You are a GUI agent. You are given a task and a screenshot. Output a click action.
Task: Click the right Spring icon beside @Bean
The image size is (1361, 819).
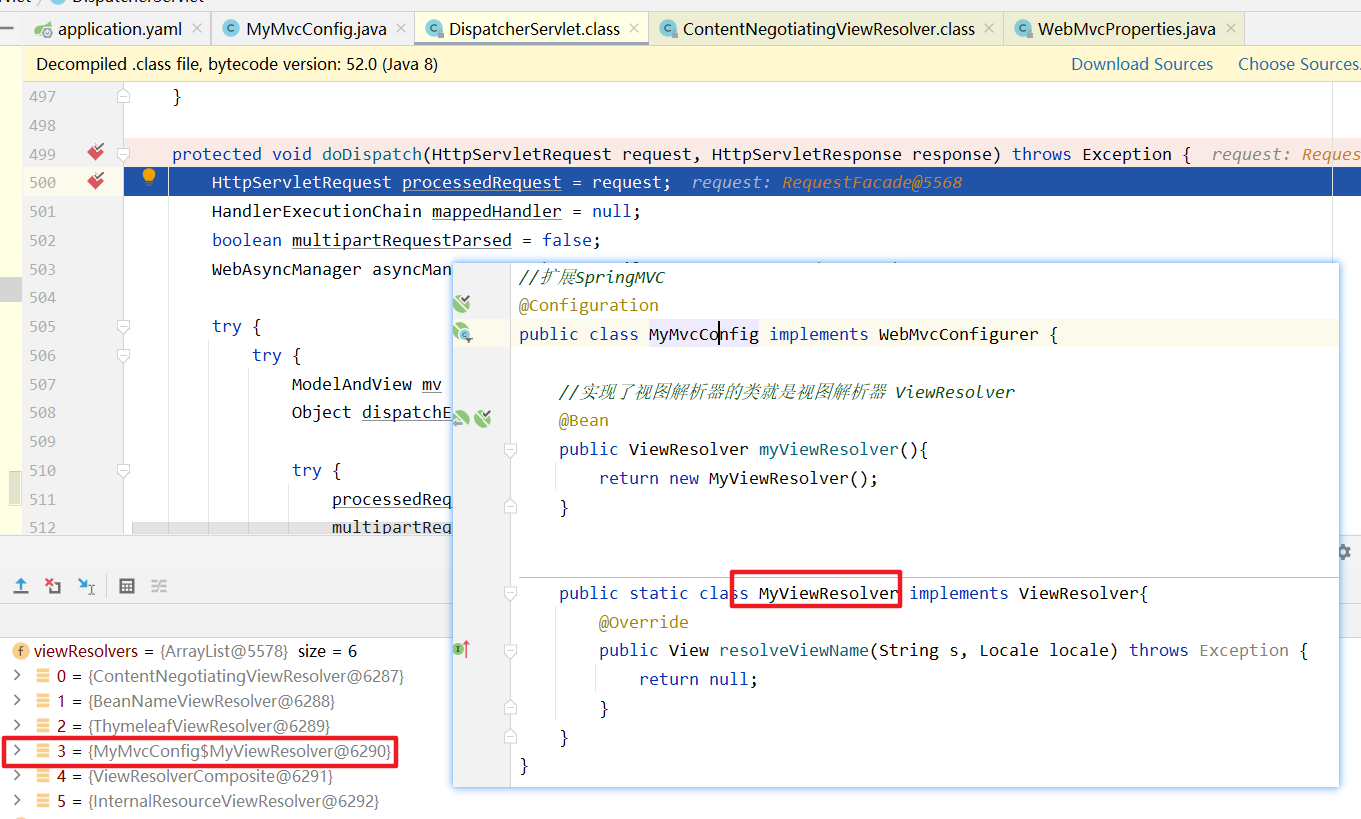tap(483, 418)
